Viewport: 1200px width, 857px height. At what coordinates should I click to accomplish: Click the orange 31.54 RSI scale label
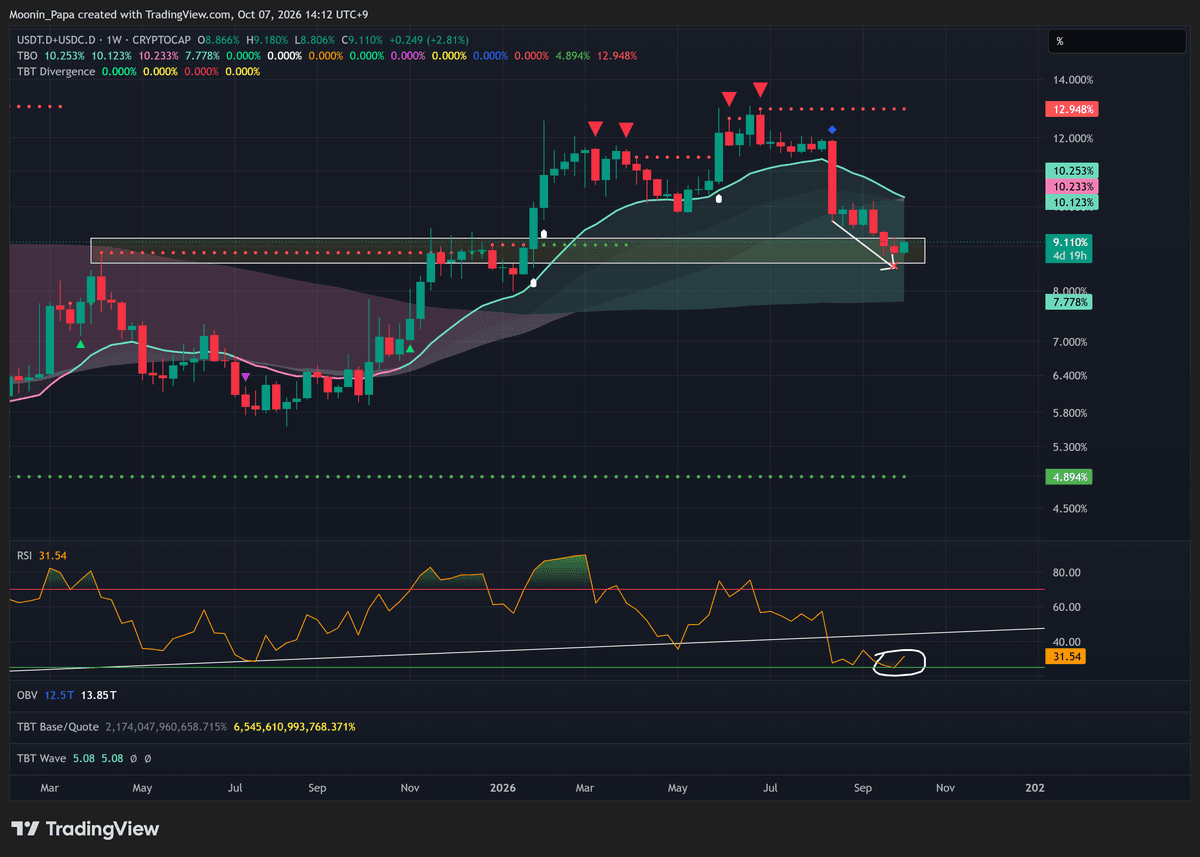(x=1064, y=657)
